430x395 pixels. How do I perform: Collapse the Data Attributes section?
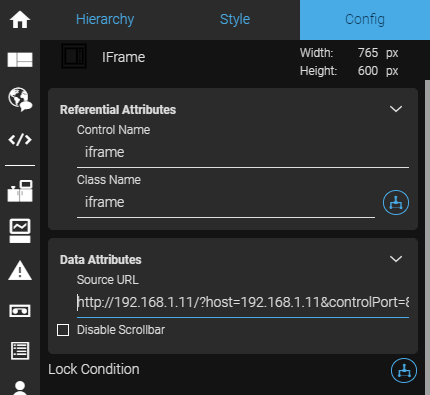click(x=396, y=259)
